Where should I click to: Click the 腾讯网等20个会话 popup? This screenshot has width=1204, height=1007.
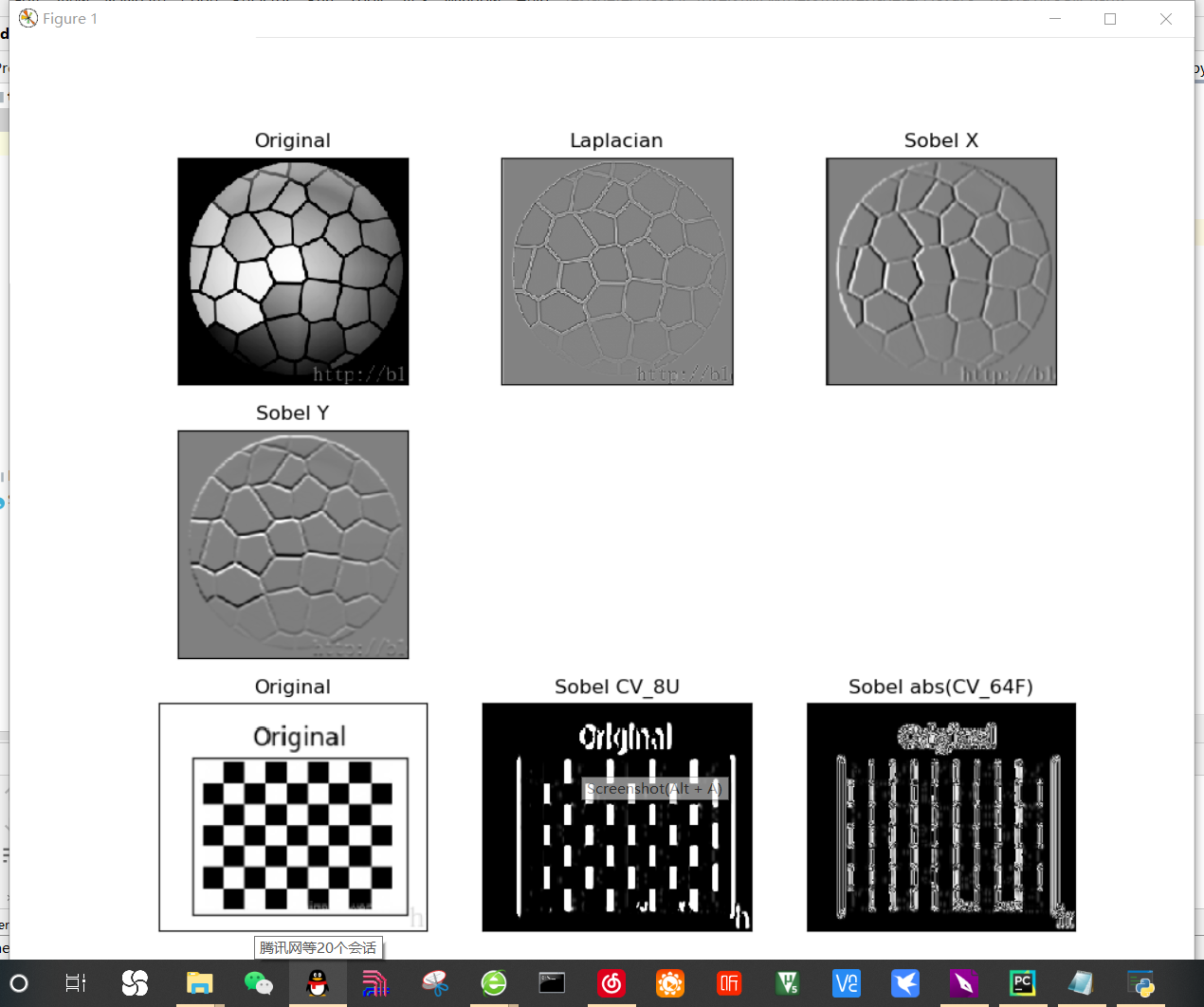(x=317, y=947)
